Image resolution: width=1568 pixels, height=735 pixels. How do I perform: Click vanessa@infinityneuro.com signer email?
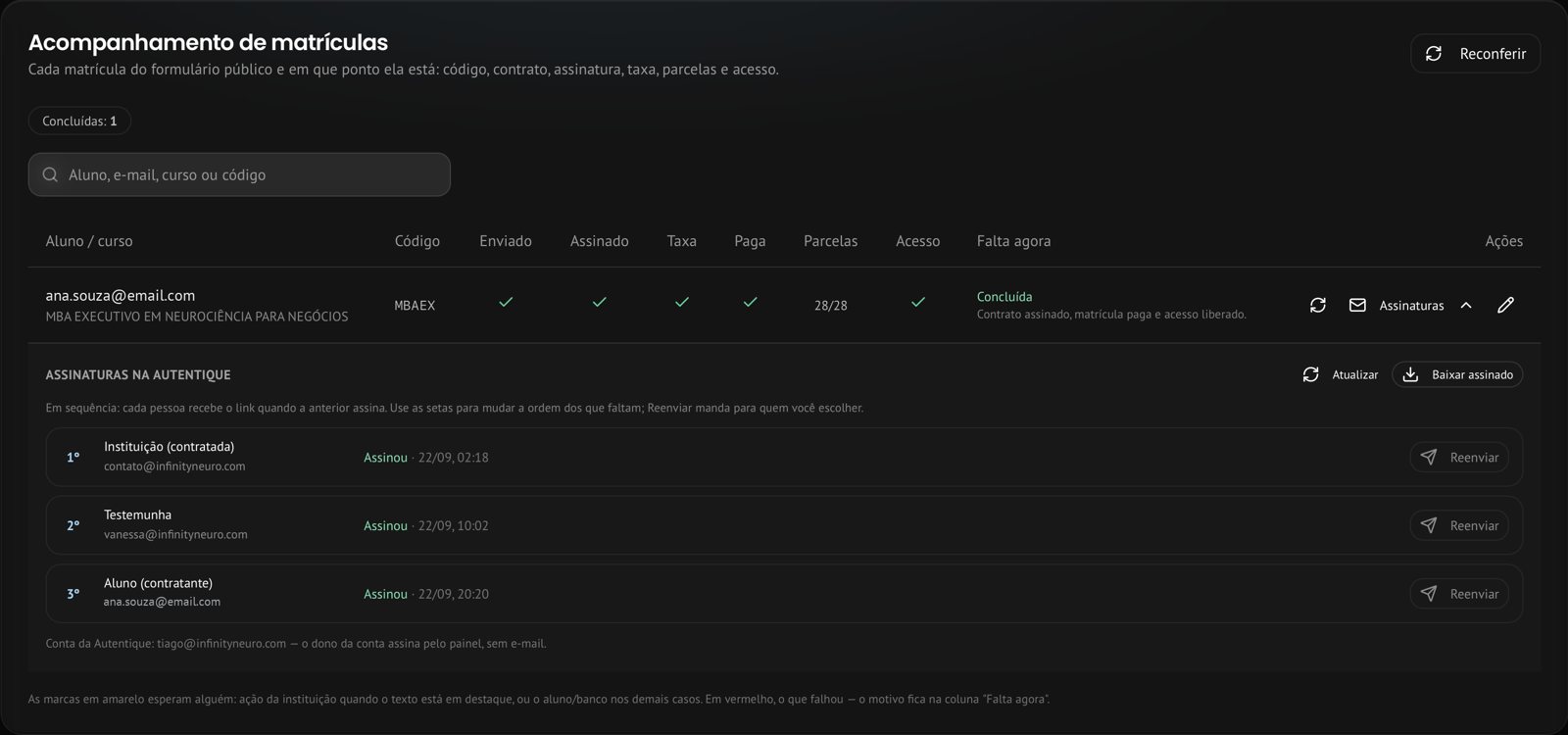click(x=175, y=535)
